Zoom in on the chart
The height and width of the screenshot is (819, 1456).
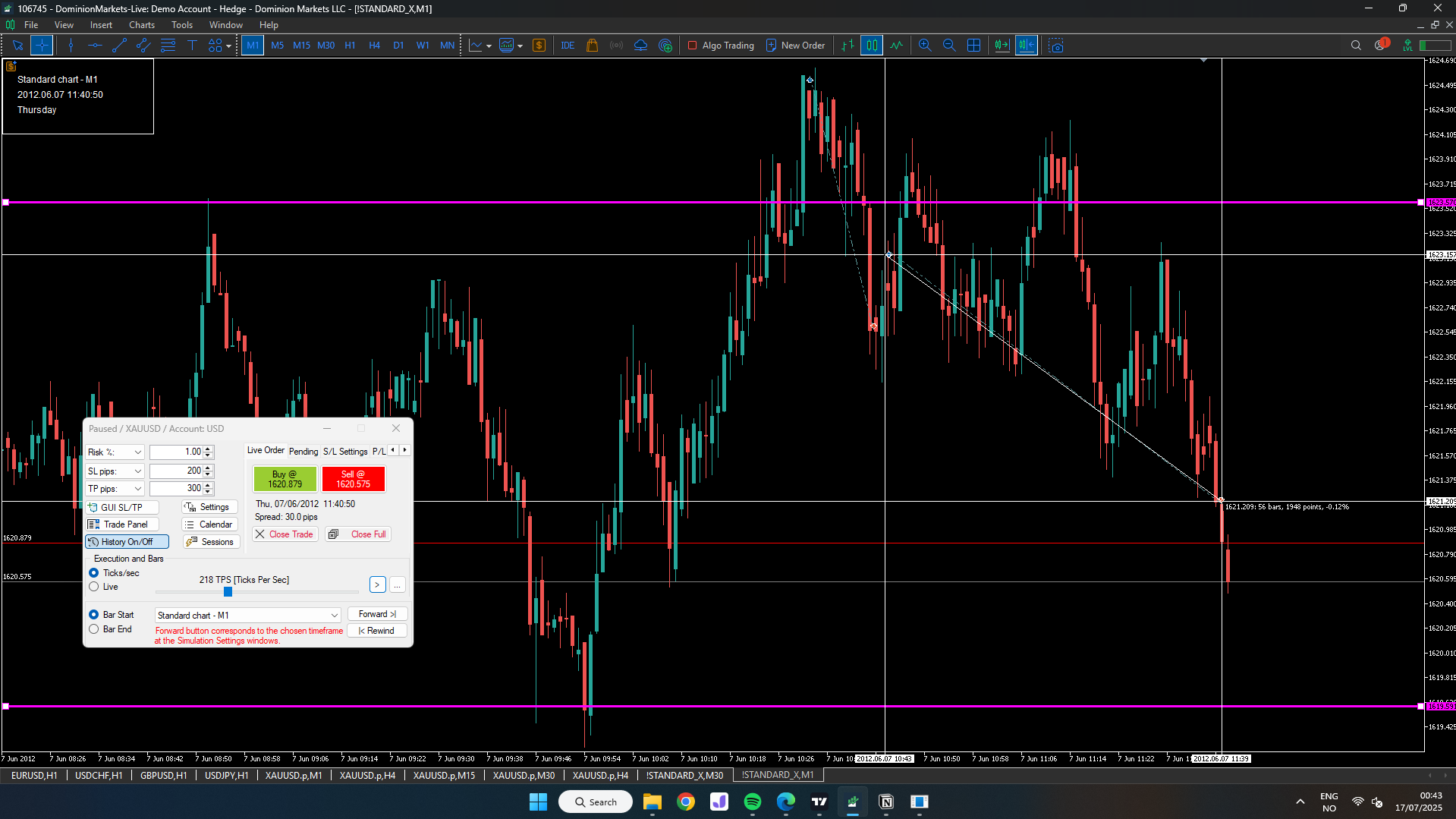tap(925, 46)
